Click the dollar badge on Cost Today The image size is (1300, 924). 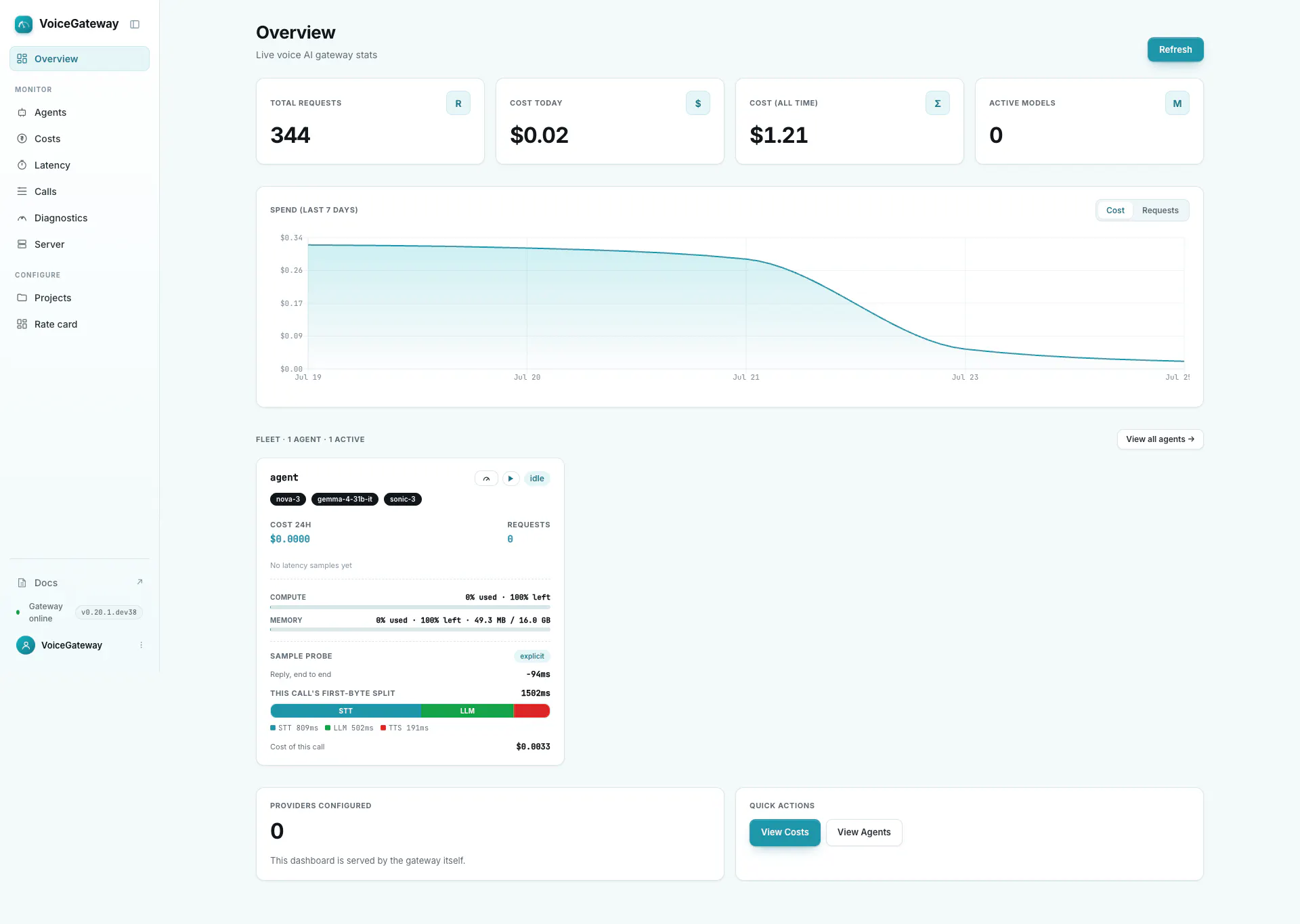point(698,104)
